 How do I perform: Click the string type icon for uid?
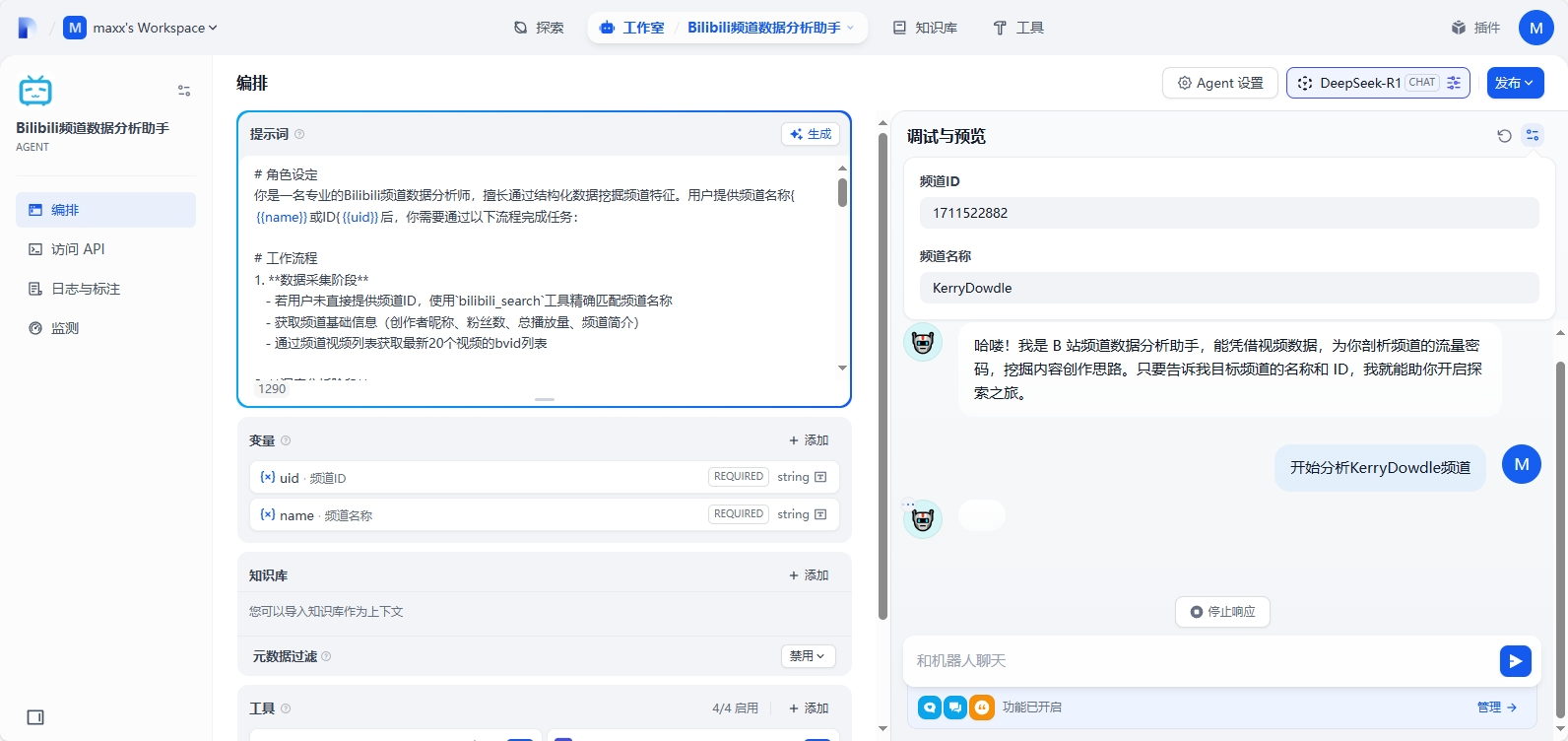[x=820, y=477]
